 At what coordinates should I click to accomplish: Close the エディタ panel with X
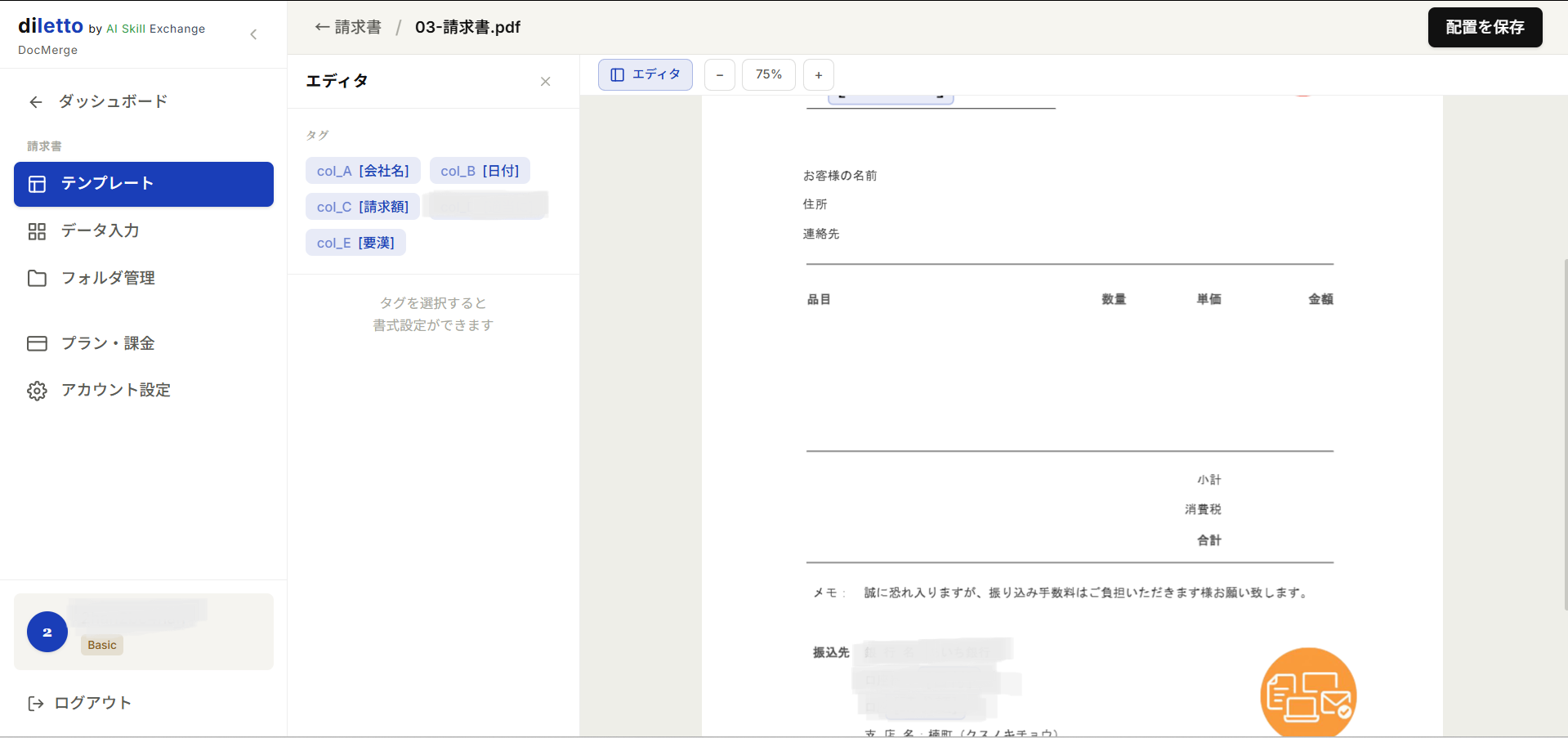click(546, 82)
